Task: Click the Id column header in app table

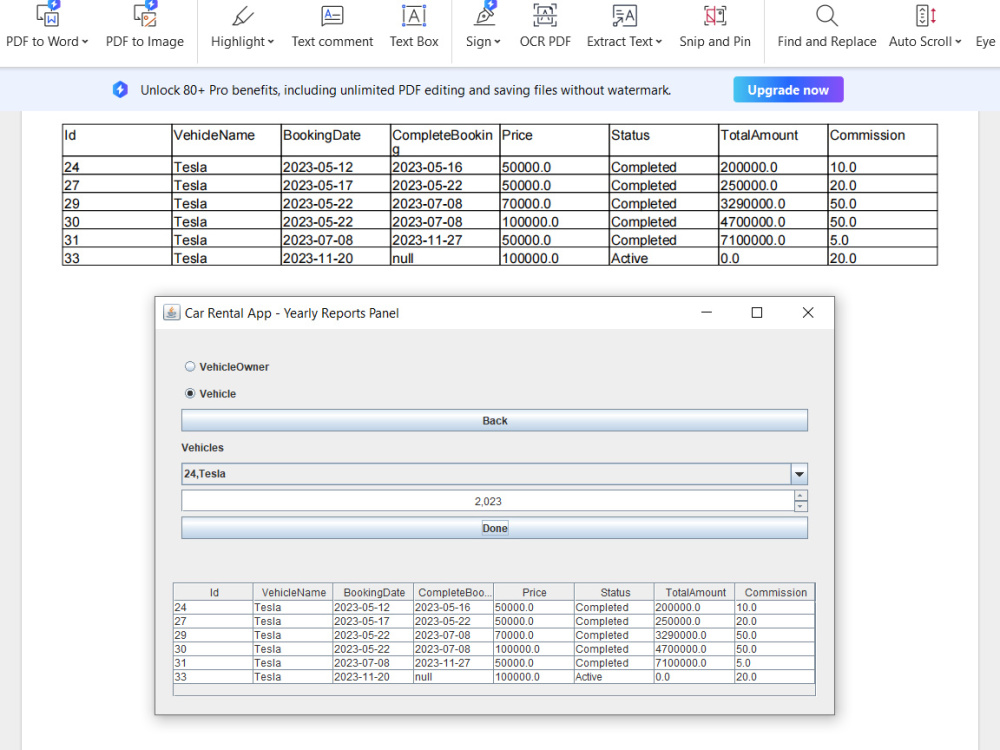Action: pos(214,592)
